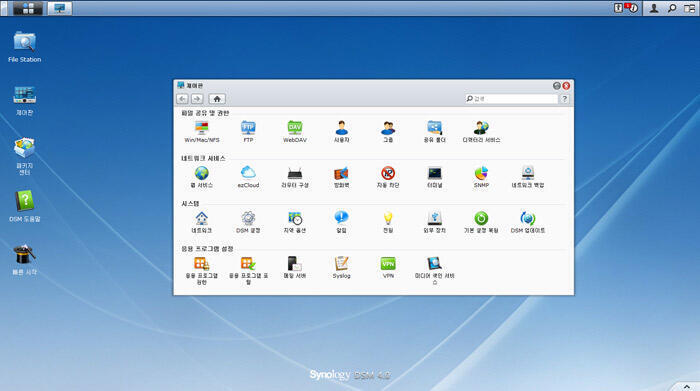This screenshot has width=700, height=391.
Task: Select the Control Panel taskbar button
Action: (x=60, y=8)
